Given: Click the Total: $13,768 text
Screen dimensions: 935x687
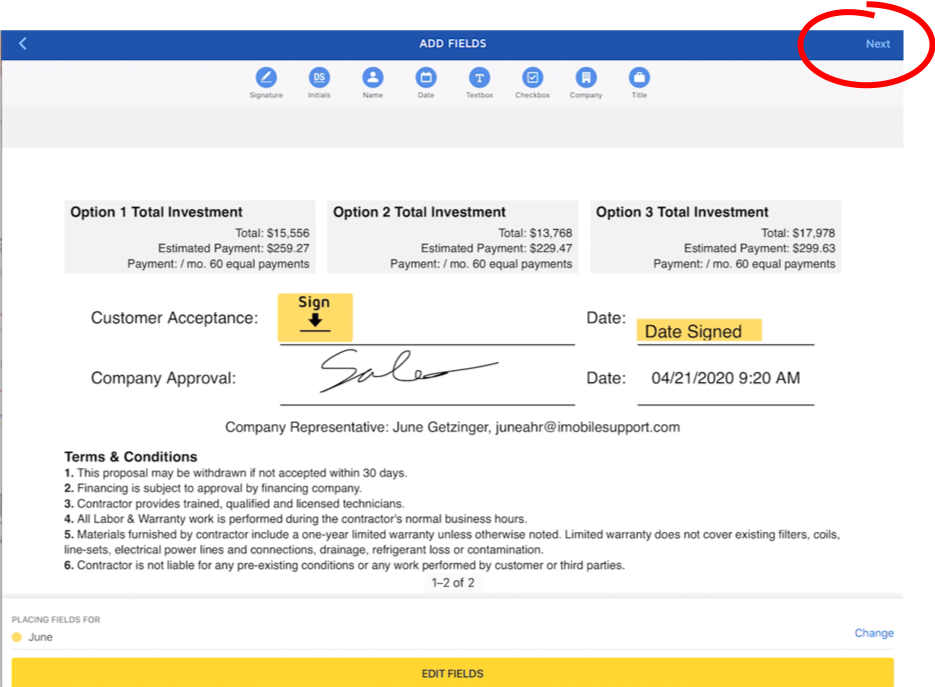Looking at the screenshot, I should pos(535,233).
